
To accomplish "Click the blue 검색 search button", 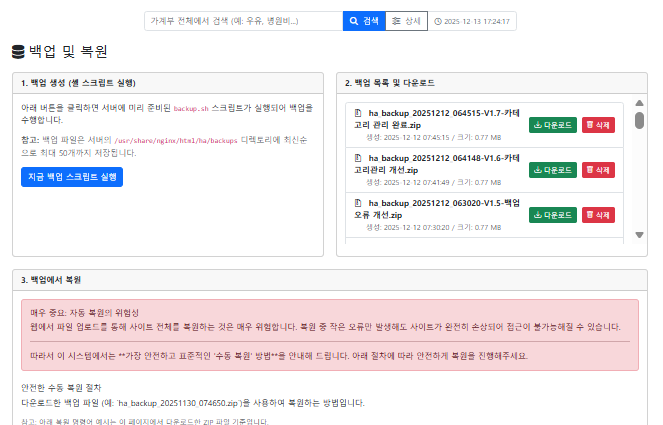I will click(x=364, y=21).
